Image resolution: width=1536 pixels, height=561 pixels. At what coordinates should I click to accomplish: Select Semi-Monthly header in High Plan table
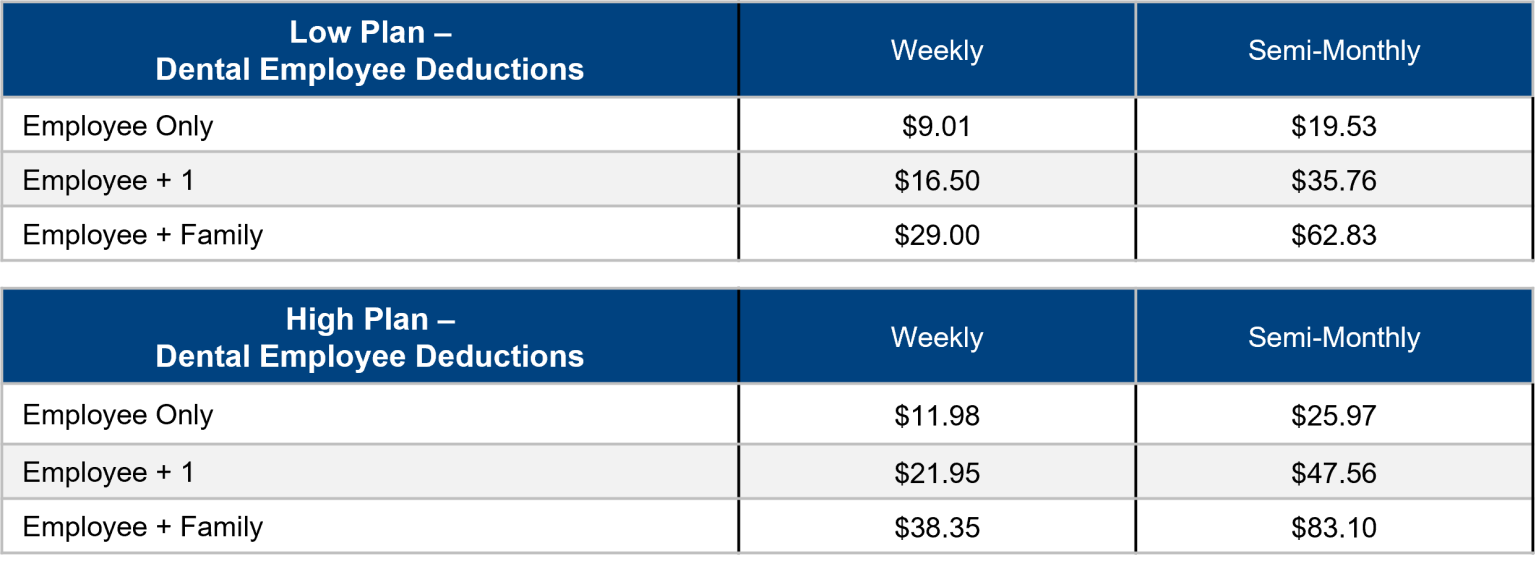(x=1334, y=338)
